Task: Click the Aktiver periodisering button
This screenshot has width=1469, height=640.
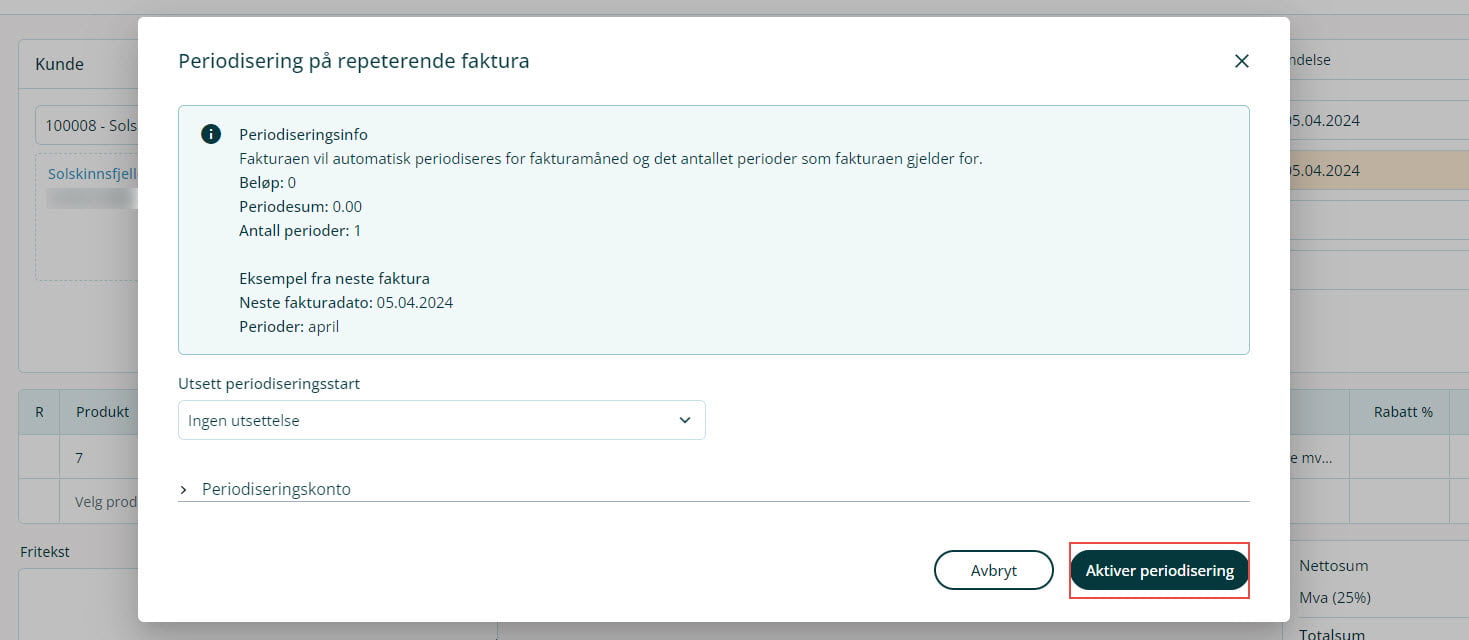Action: pyautogui.click(x=1159, y=570)
